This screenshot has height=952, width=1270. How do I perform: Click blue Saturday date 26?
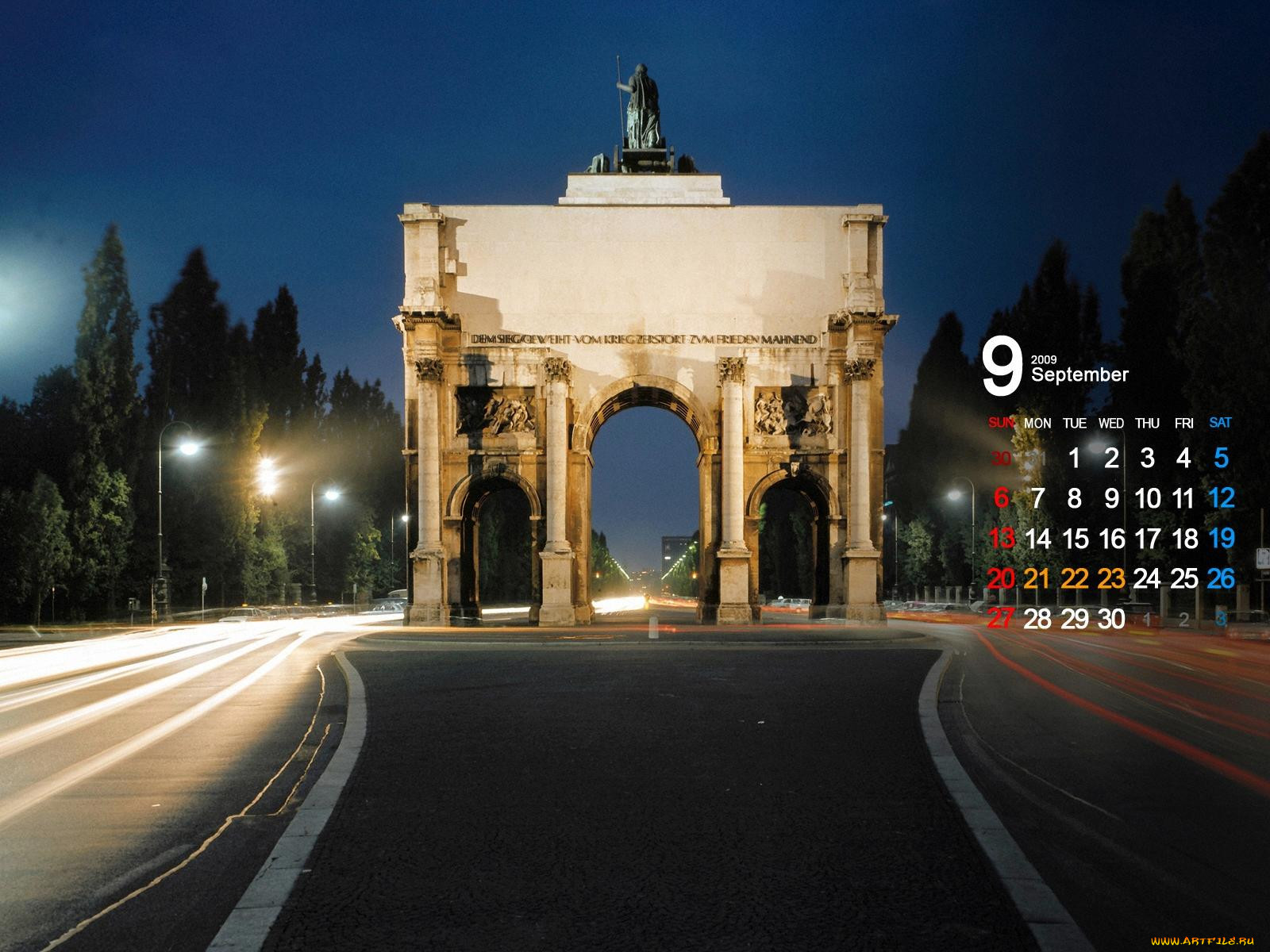pyautogui.click(x=1222, y=579)
